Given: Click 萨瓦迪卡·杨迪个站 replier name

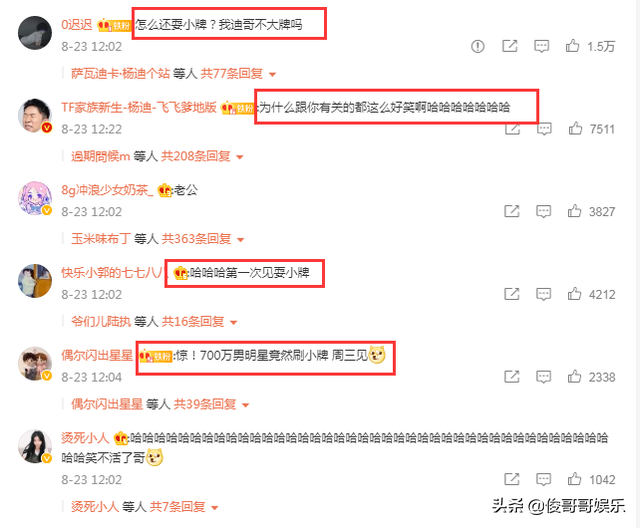Looking at the screenshot, I should click(x=120, y=74).
